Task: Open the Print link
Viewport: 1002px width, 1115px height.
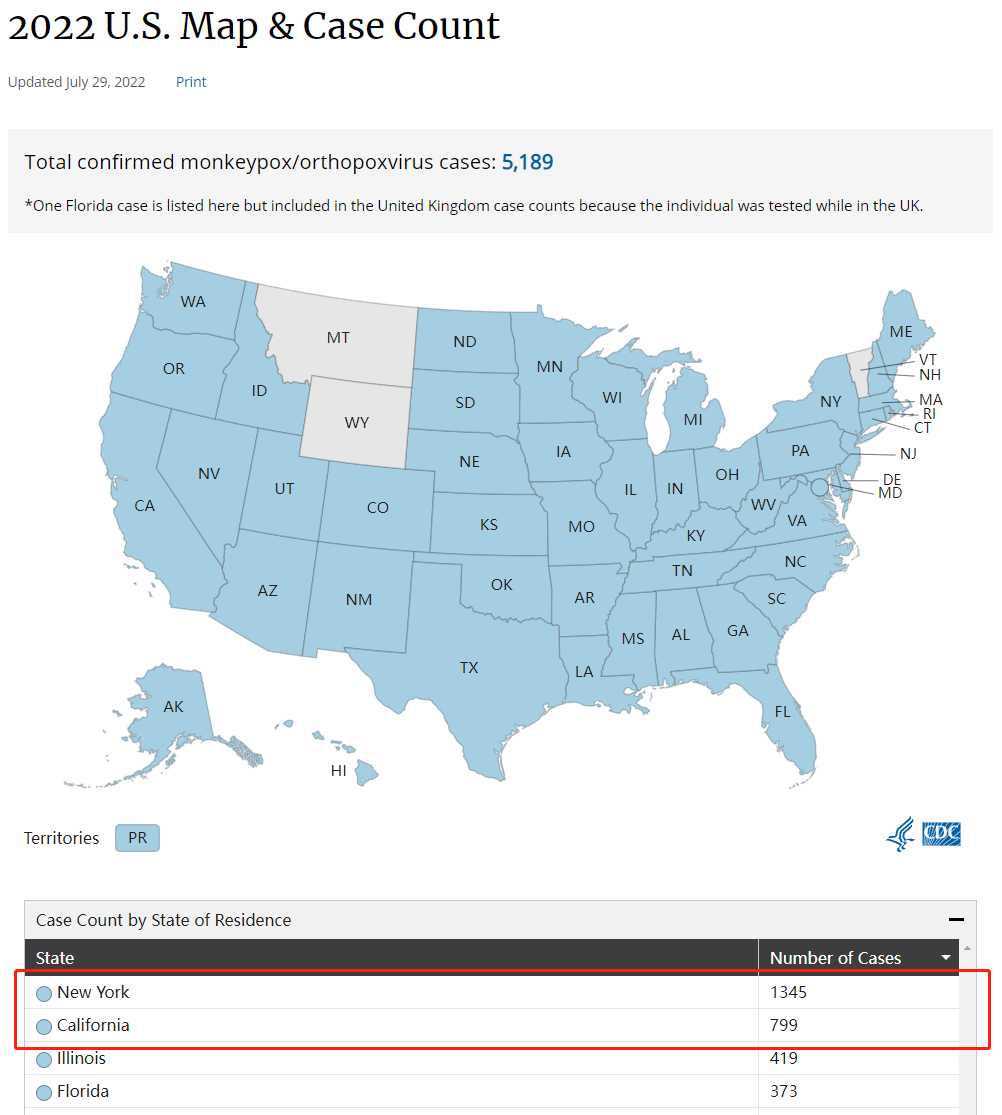Action: coord(191,82)
